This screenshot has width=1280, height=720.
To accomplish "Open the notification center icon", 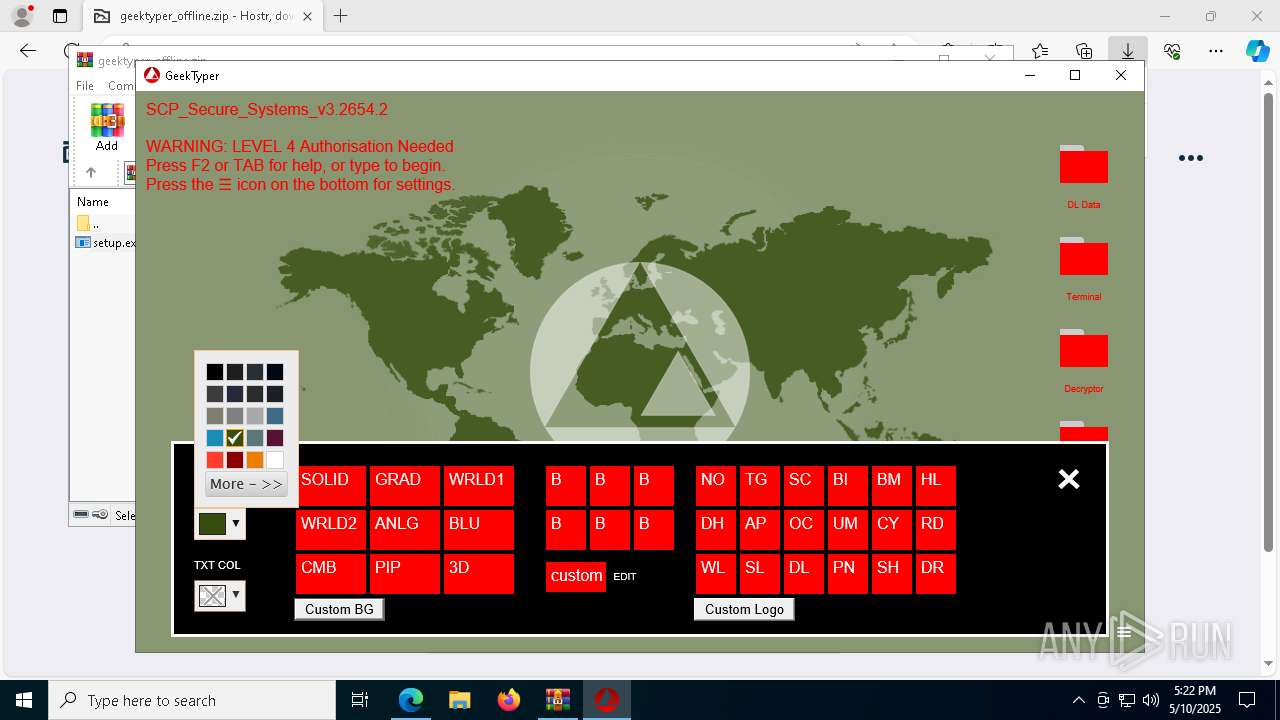I will point(1247,700).
